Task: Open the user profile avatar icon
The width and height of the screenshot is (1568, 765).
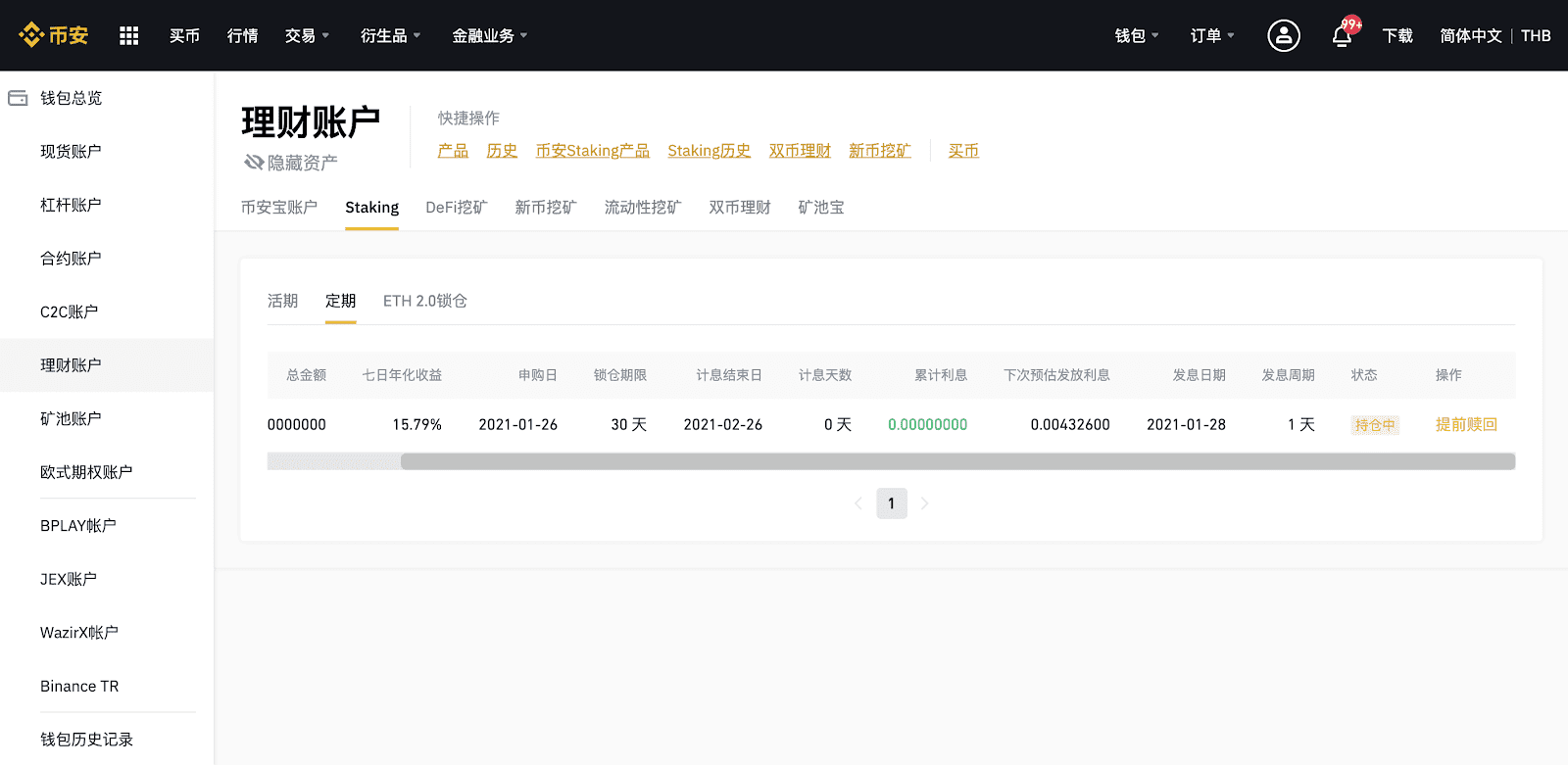Action: point(1284,35)
